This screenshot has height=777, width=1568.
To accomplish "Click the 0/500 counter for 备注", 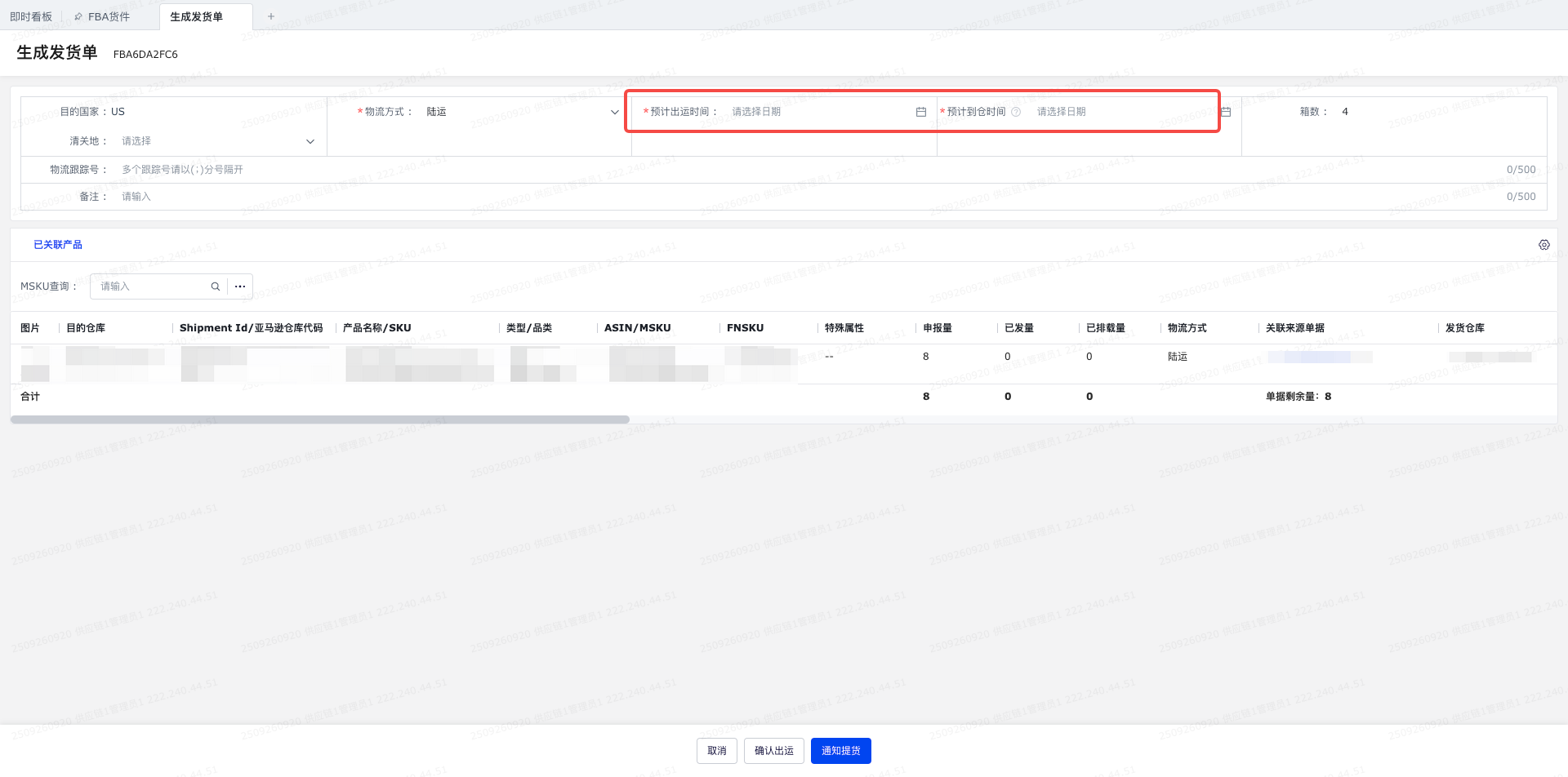I will (x=1521, y=197).
